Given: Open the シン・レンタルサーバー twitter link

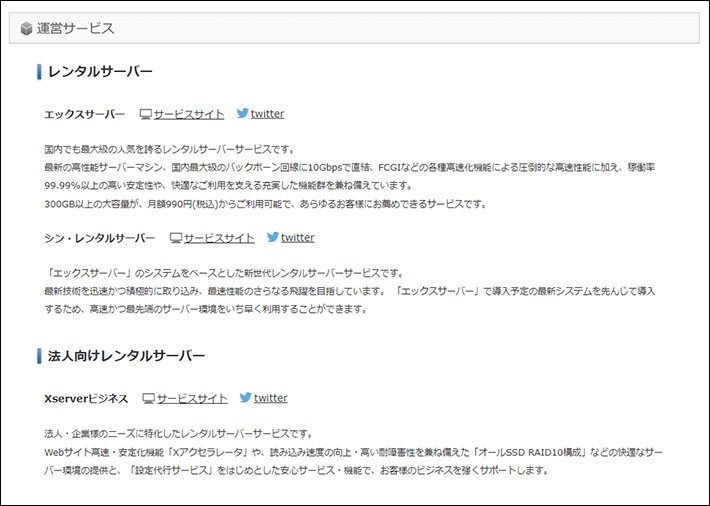Looking at the screenshot, I should [x=297, y=237].
